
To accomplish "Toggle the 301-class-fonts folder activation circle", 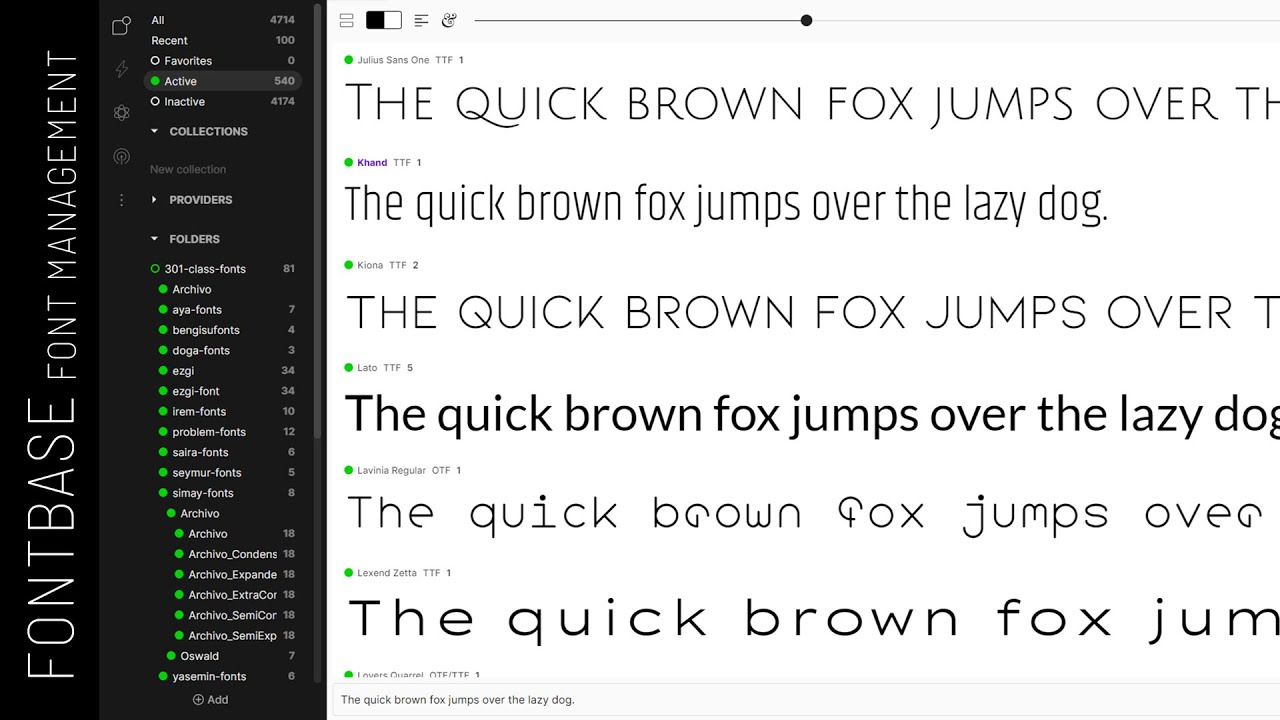I will (x=155, y=269).
